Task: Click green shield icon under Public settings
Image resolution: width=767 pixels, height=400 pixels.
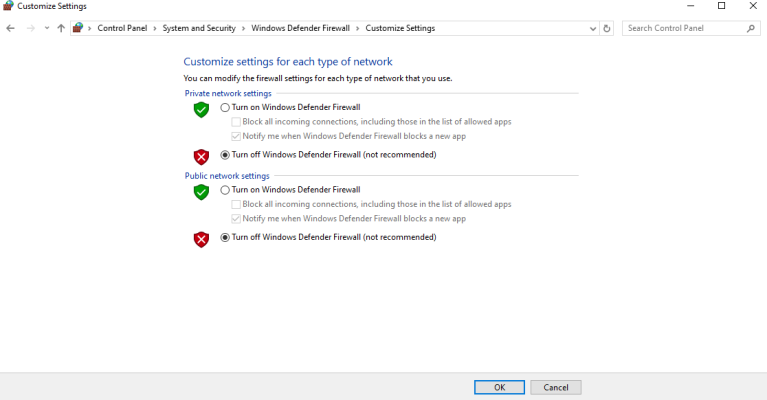Action: [x=201, y=192]
